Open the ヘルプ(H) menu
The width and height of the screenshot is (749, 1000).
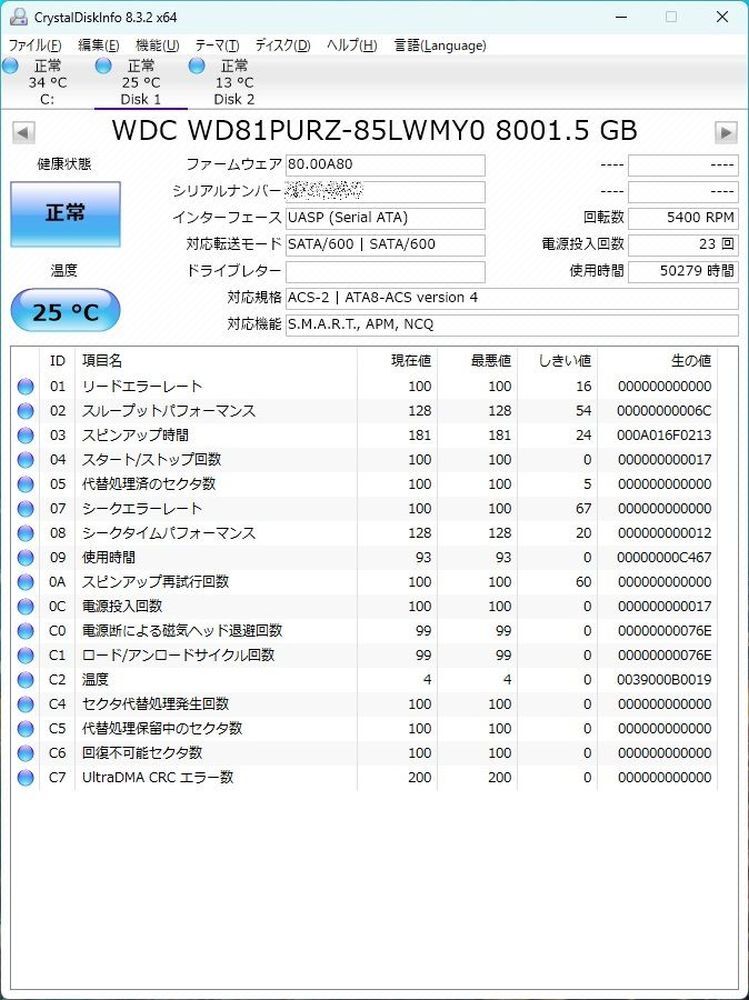[x=352, y=45]
